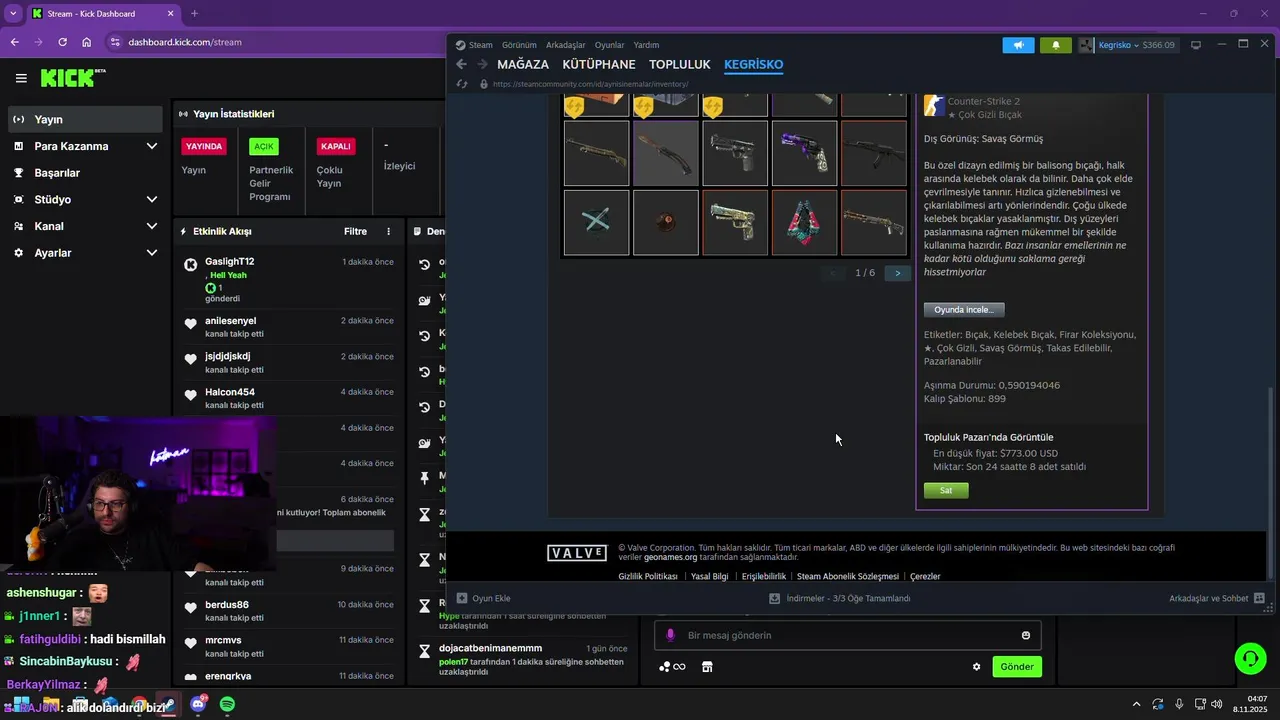The width and height of the screenshot is (1280, 720).
Task: Go to the browser home page
Action: point(87,42)
